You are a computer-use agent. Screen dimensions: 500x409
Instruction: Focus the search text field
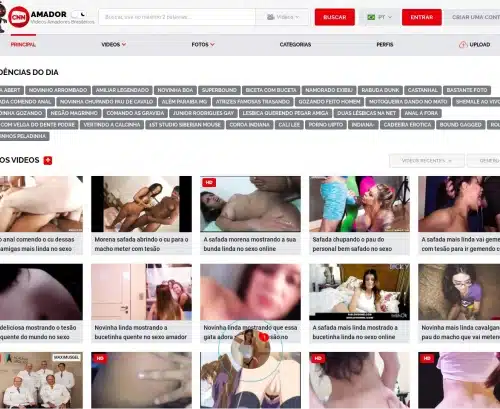tap(177, 17)
